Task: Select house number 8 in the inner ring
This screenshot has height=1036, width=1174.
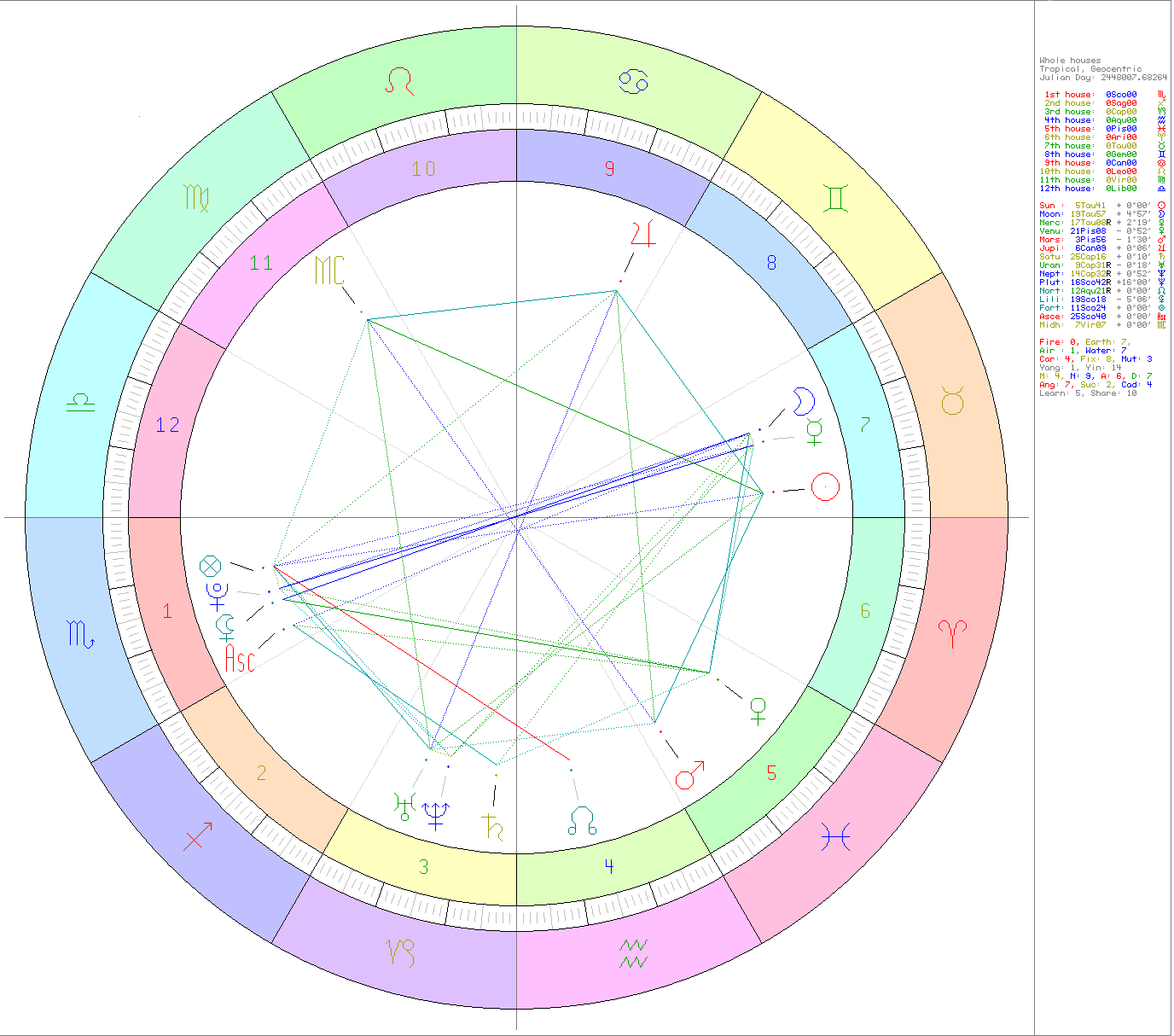Action: click(771, 262)
